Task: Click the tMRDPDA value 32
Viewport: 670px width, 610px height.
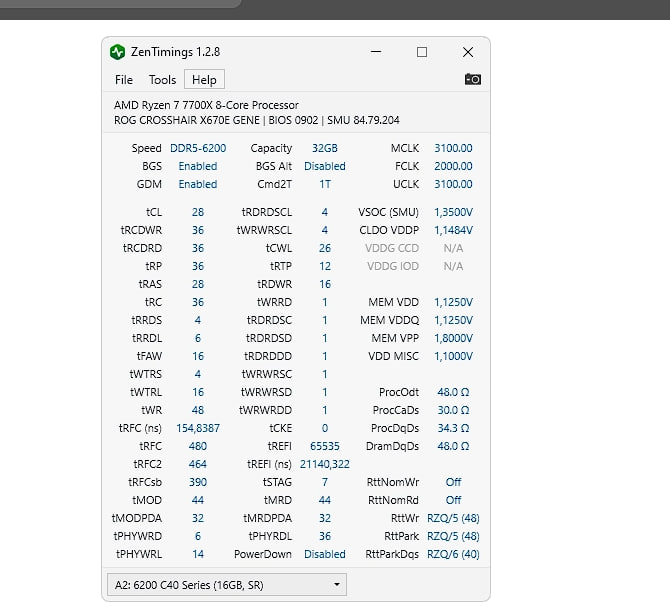Action: (325, 518)
